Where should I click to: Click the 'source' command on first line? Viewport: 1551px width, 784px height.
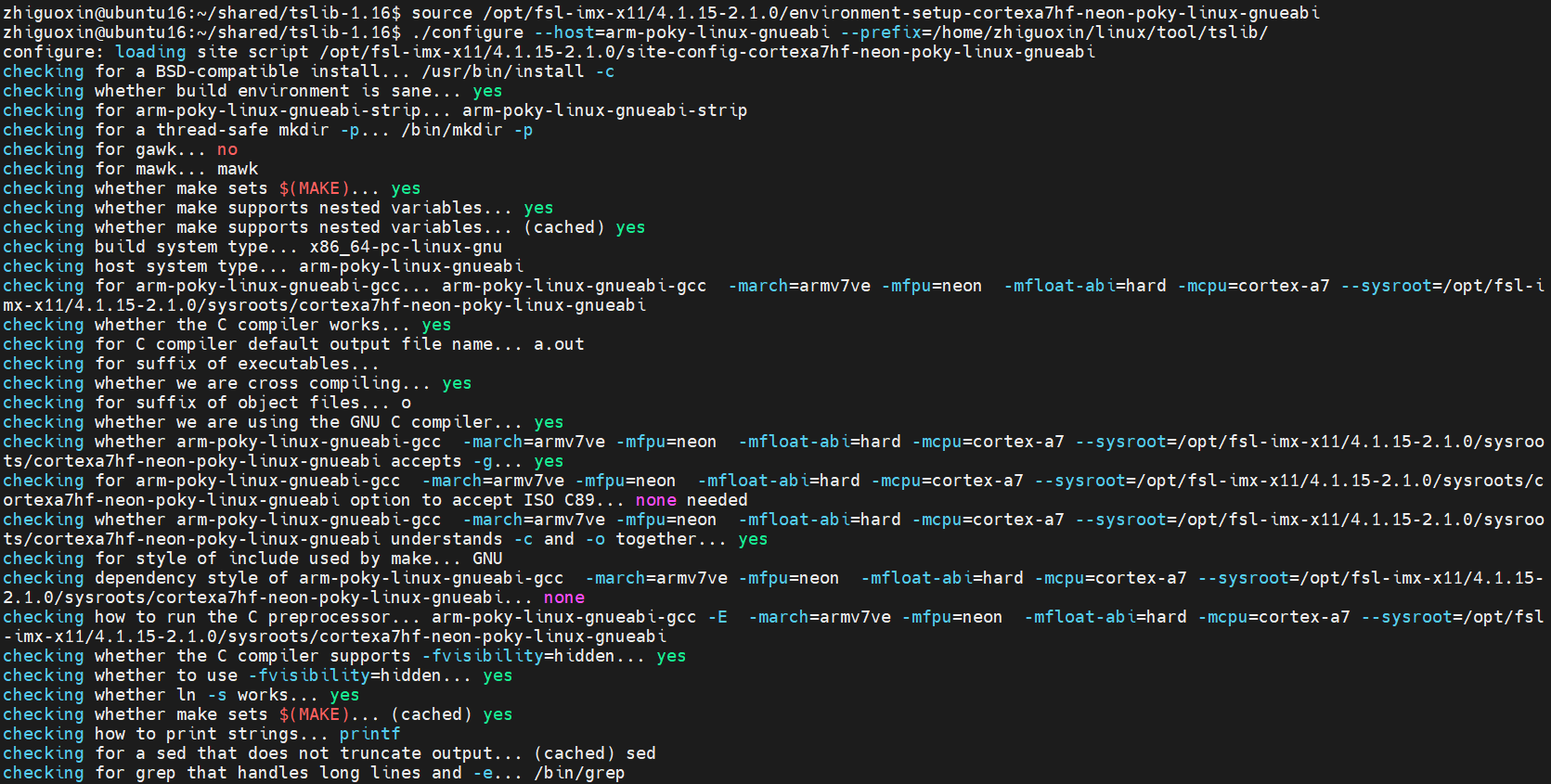point(442,13)
